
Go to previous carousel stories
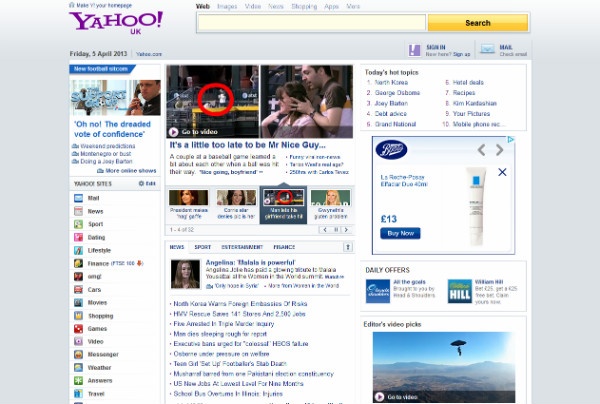pos(325,230)
